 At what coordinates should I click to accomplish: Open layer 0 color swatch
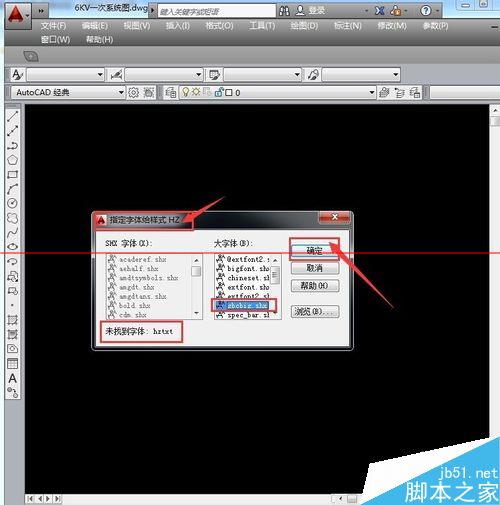pos(229,92)
